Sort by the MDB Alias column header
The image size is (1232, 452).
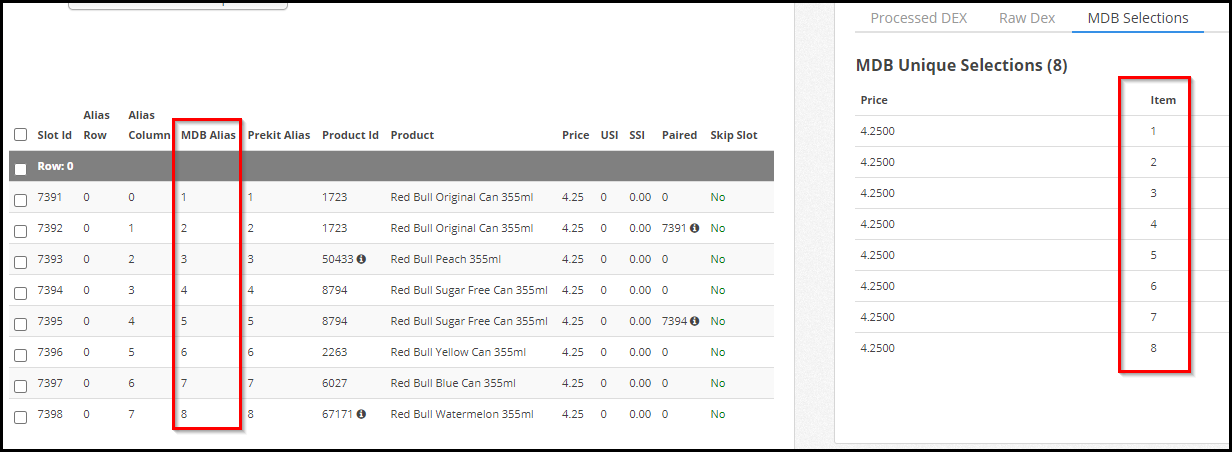[208, 135]
